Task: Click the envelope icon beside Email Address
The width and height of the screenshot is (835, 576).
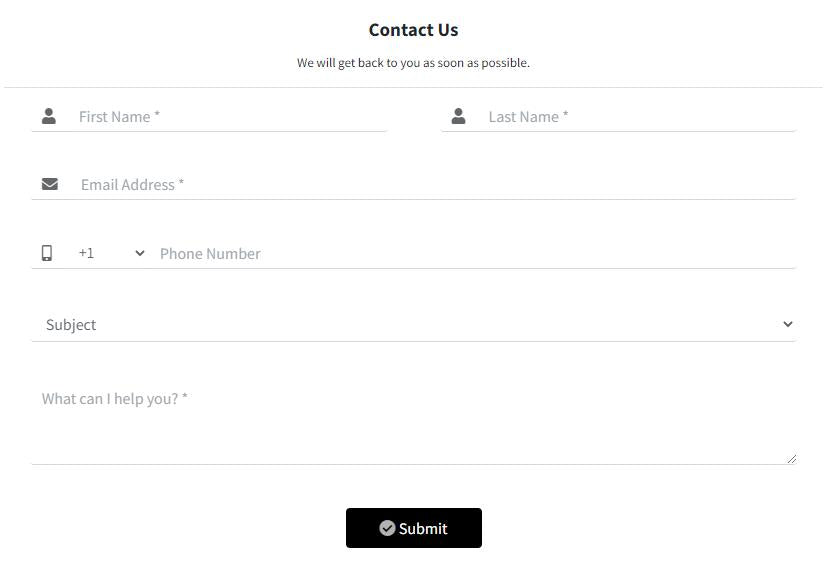Action: click(48, 183)
